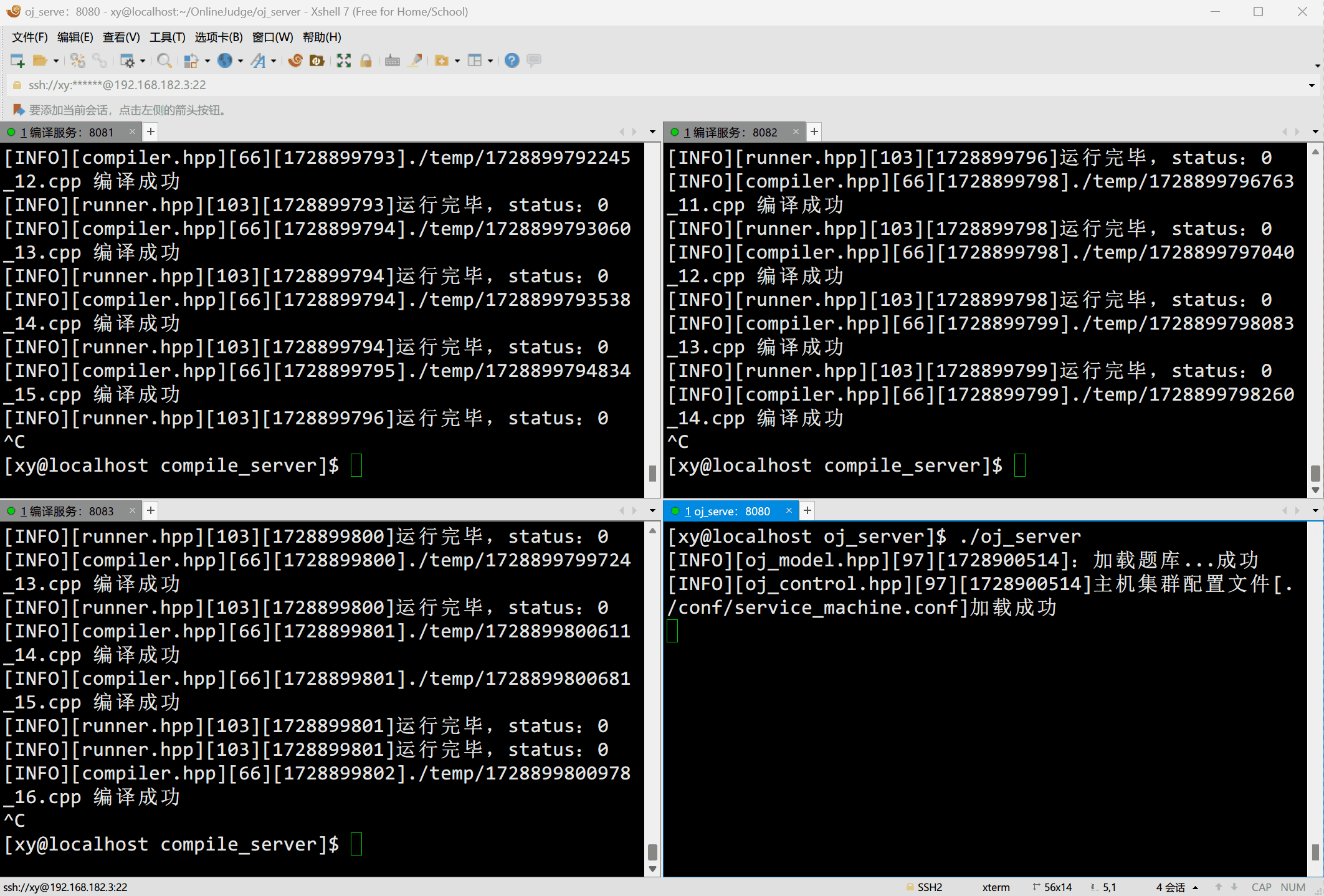Expand the font settings dropdown arrow
This screenshot has height=896, width=1324.
274,61
